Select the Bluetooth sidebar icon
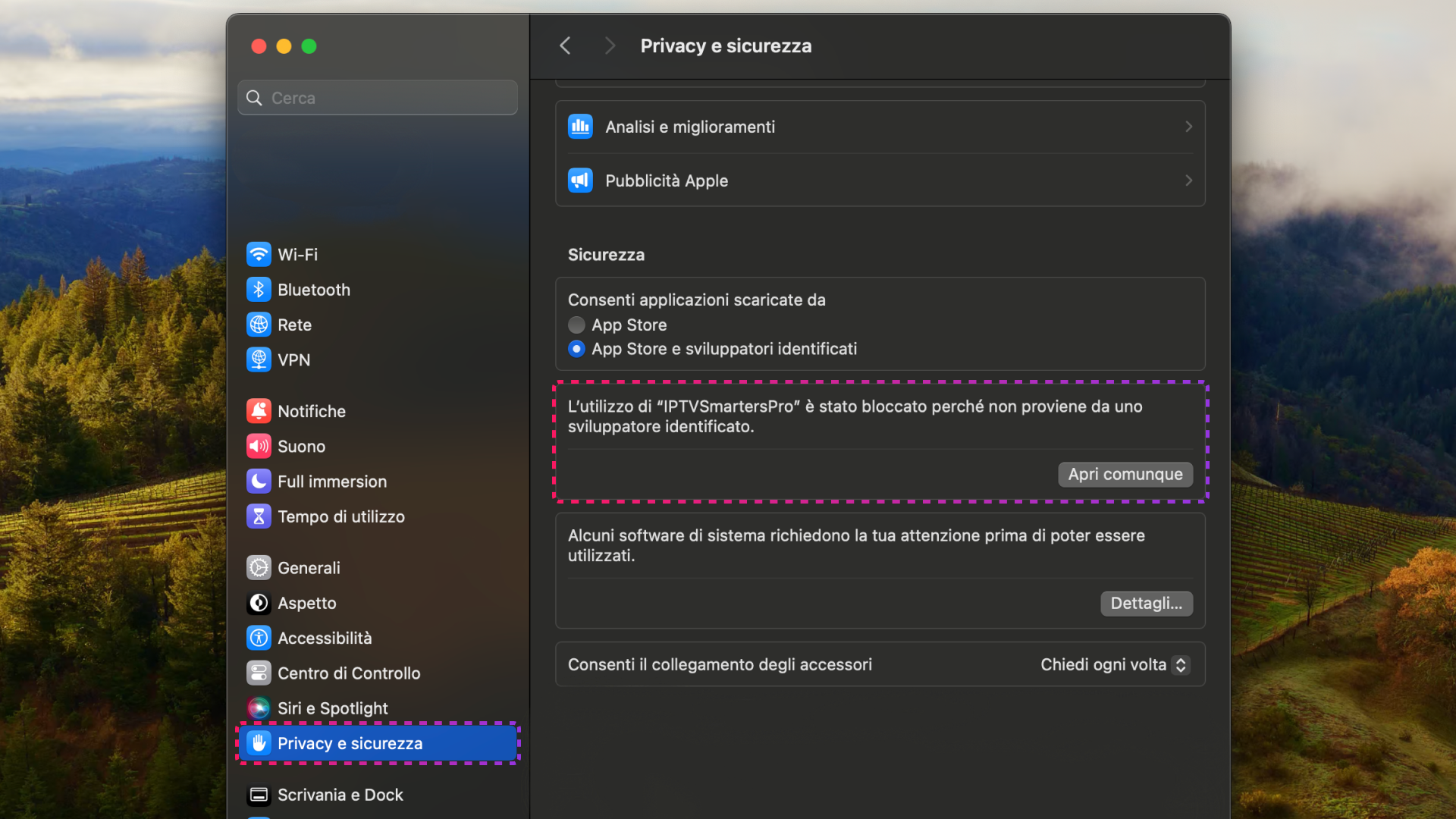The height and width of the screenshot is (819, 1456). 259,289
